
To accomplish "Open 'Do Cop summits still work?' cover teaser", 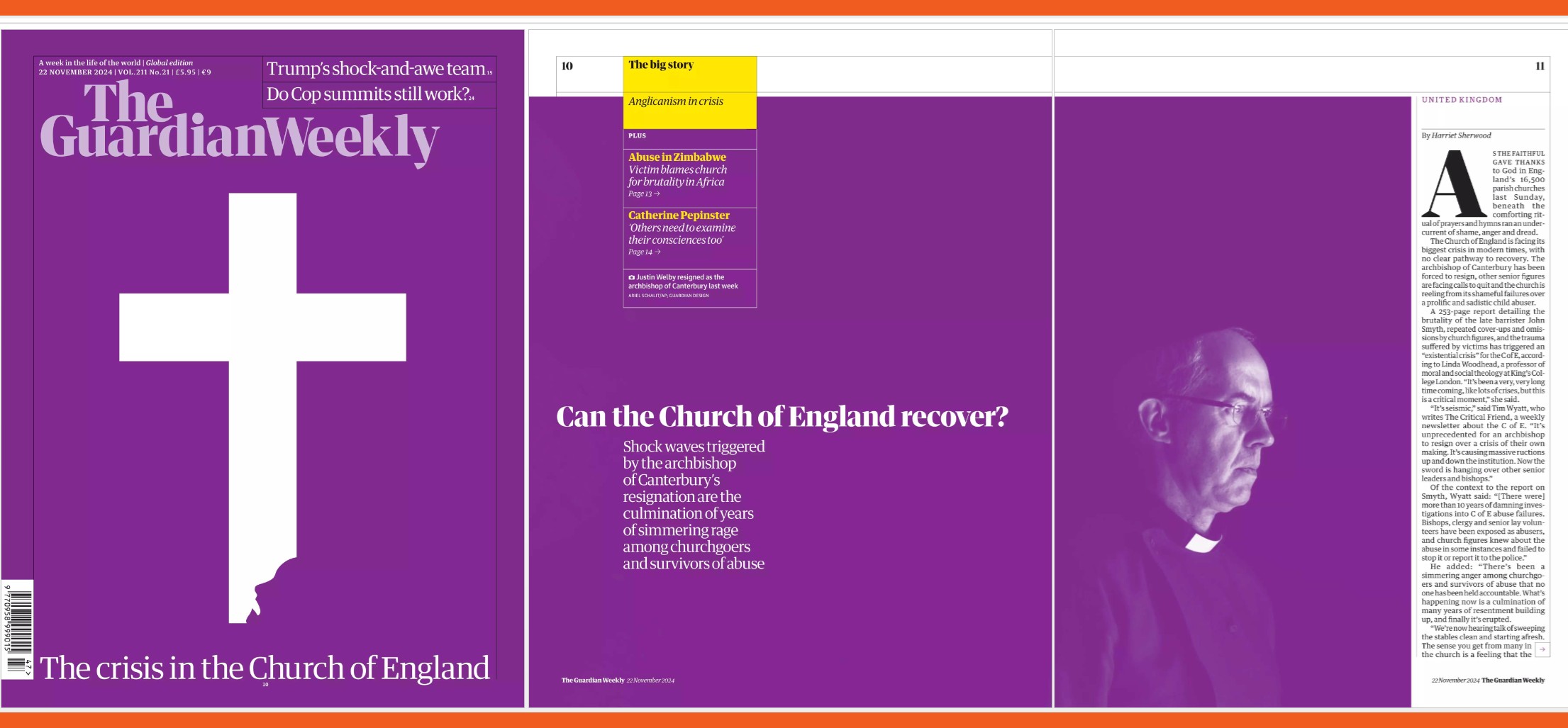I will pyautogui.click(x=370, y=94).
